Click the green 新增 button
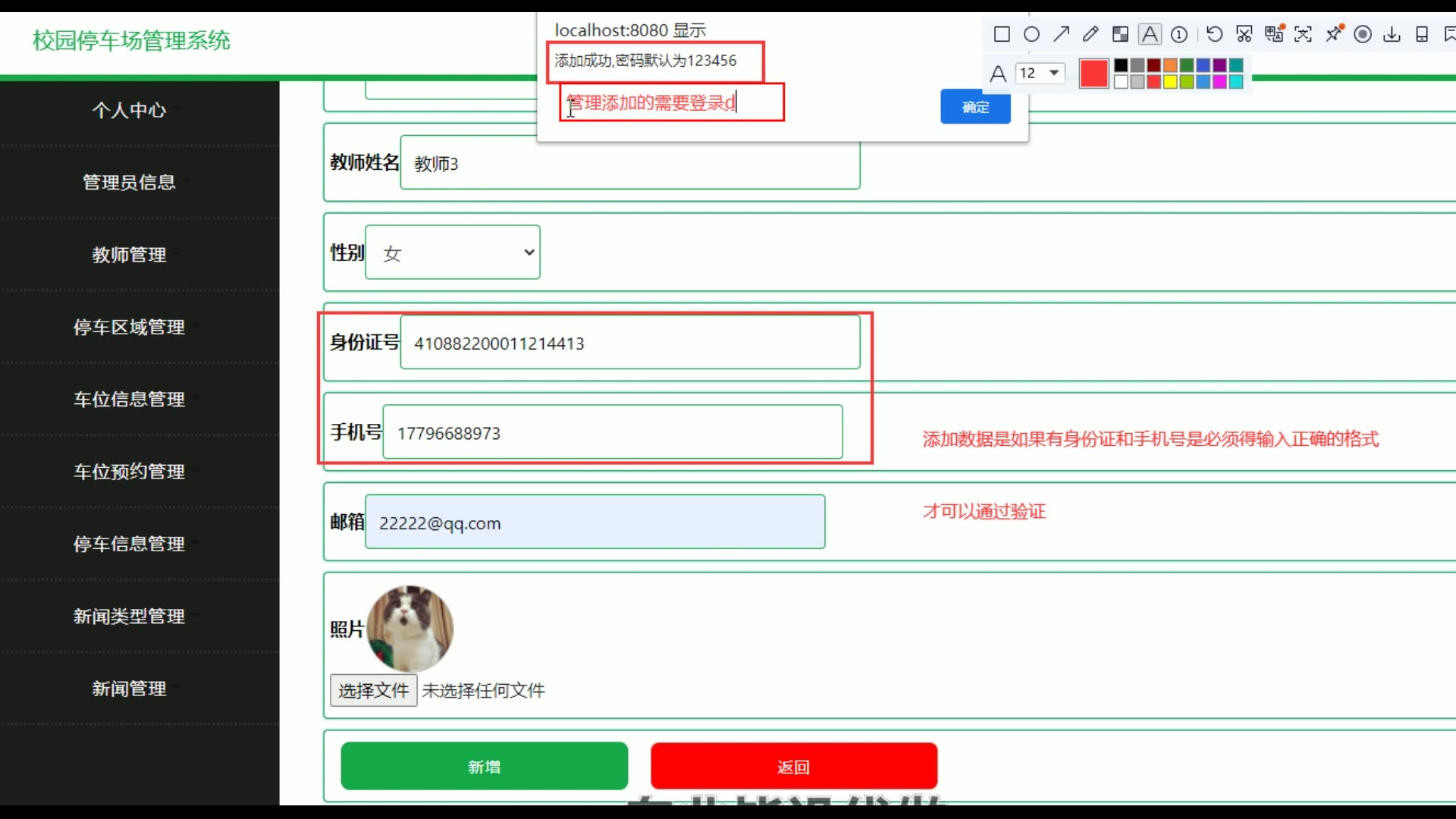The width and height of the screenshot is (1456, 819). [x=484, y=767]
